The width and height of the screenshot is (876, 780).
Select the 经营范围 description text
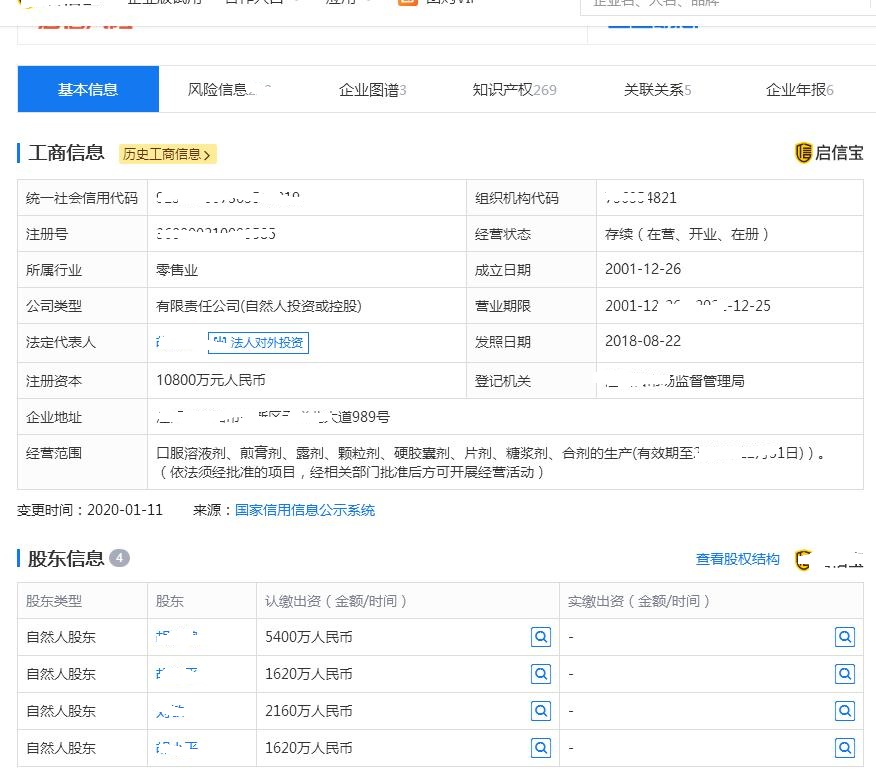tap(491, 463)
